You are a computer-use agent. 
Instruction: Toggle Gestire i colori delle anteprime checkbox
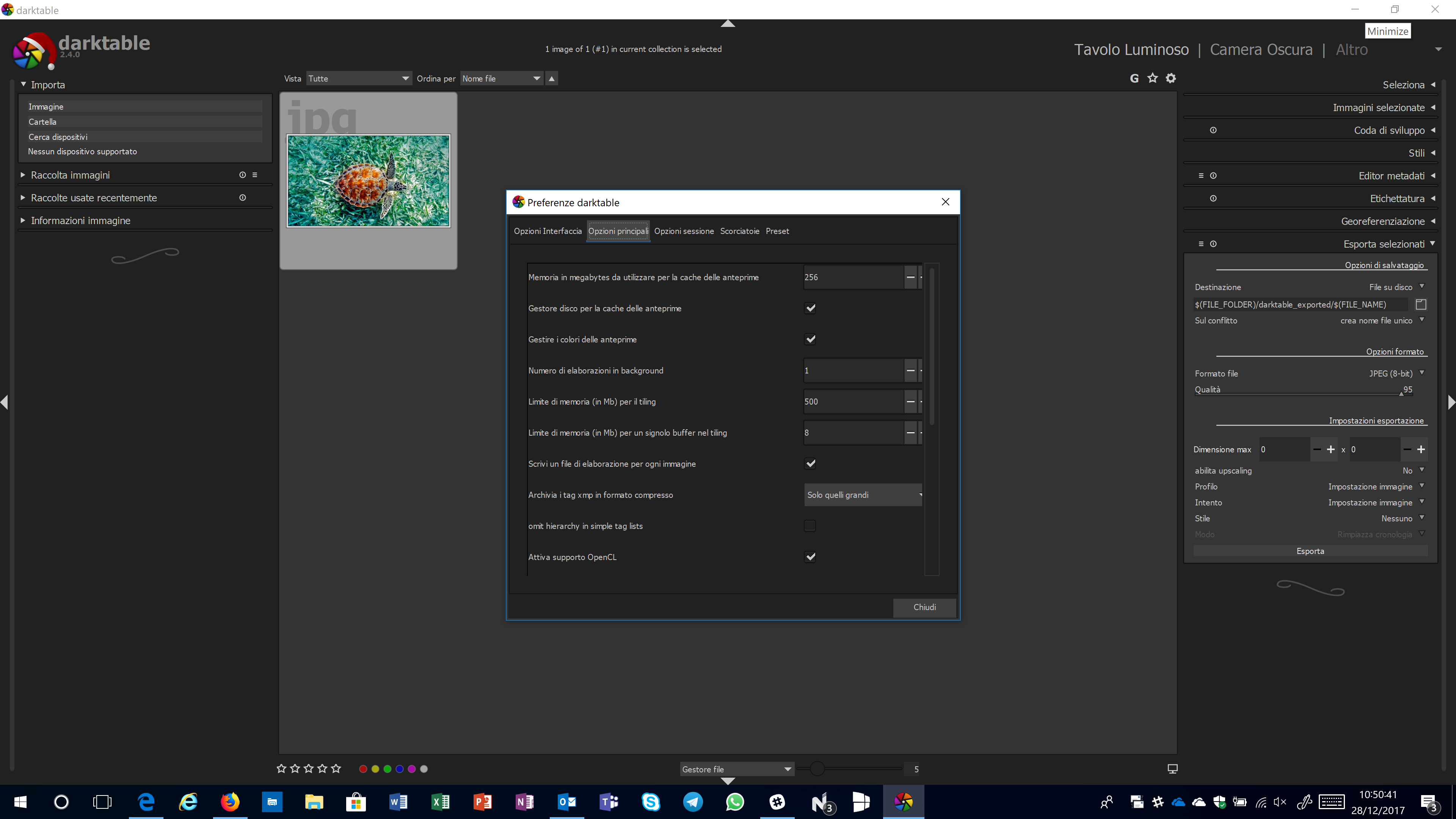coord(810,339)
